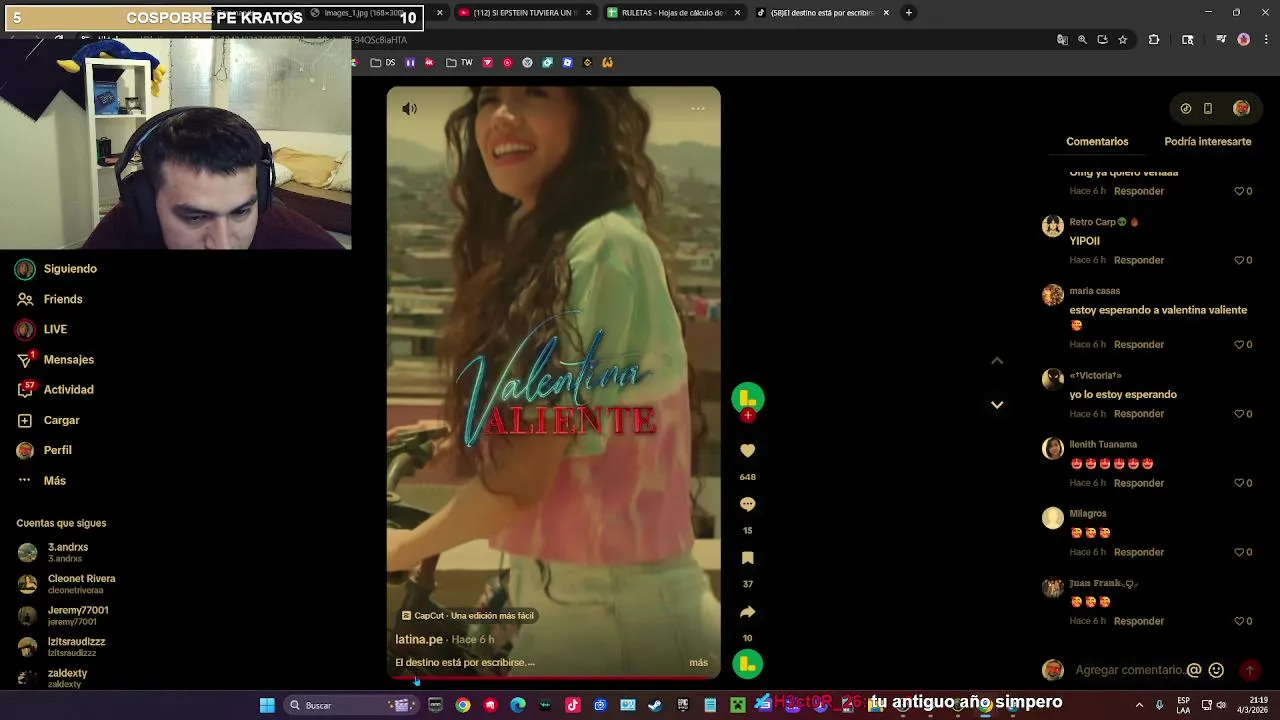Open your profile avatar at top right

[1241, 108]
